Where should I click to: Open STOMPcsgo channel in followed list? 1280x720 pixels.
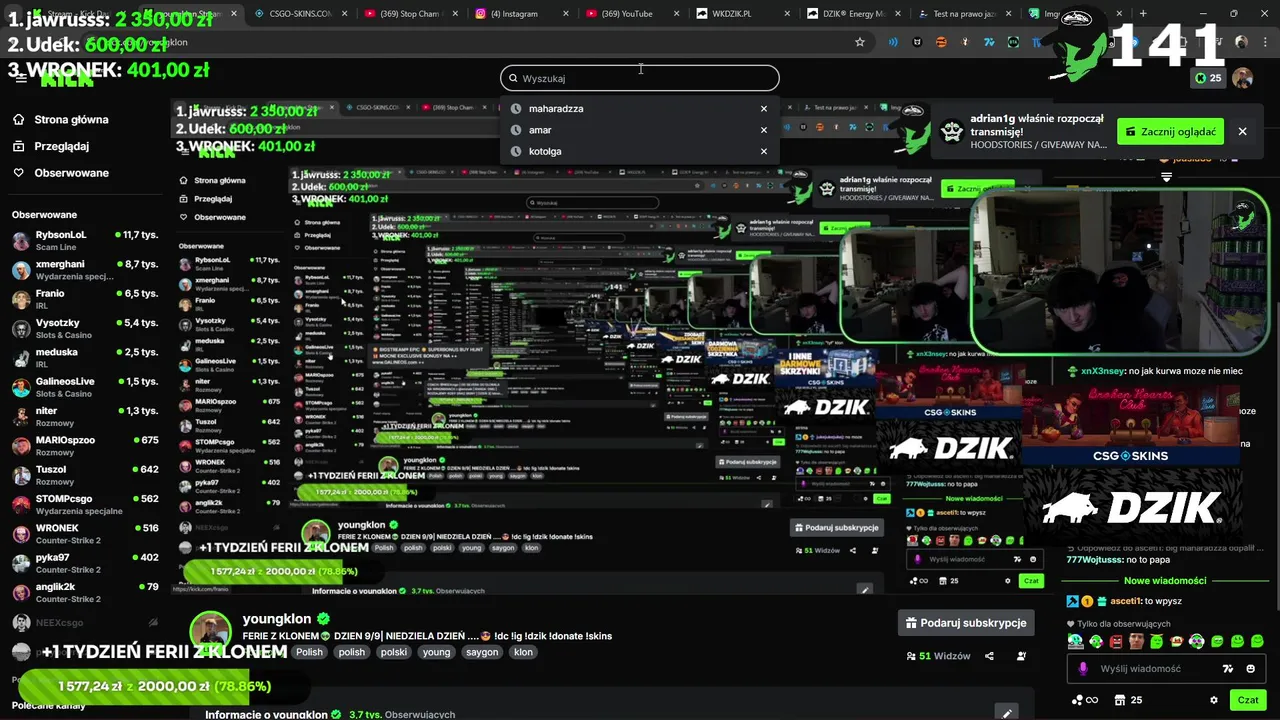[x=85, y=504]
